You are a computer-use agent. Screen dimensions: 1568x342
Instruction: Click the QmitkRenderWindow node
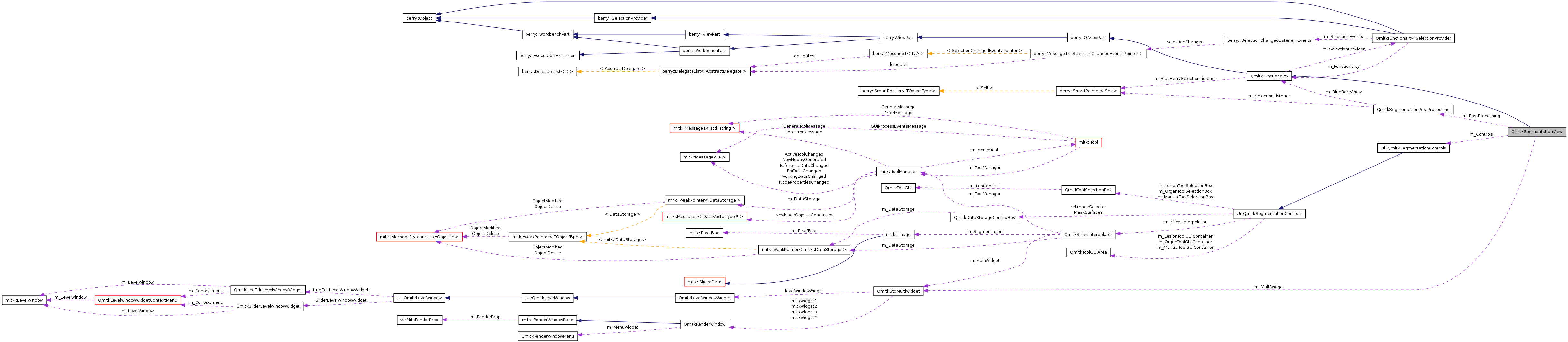pos(704,324)
